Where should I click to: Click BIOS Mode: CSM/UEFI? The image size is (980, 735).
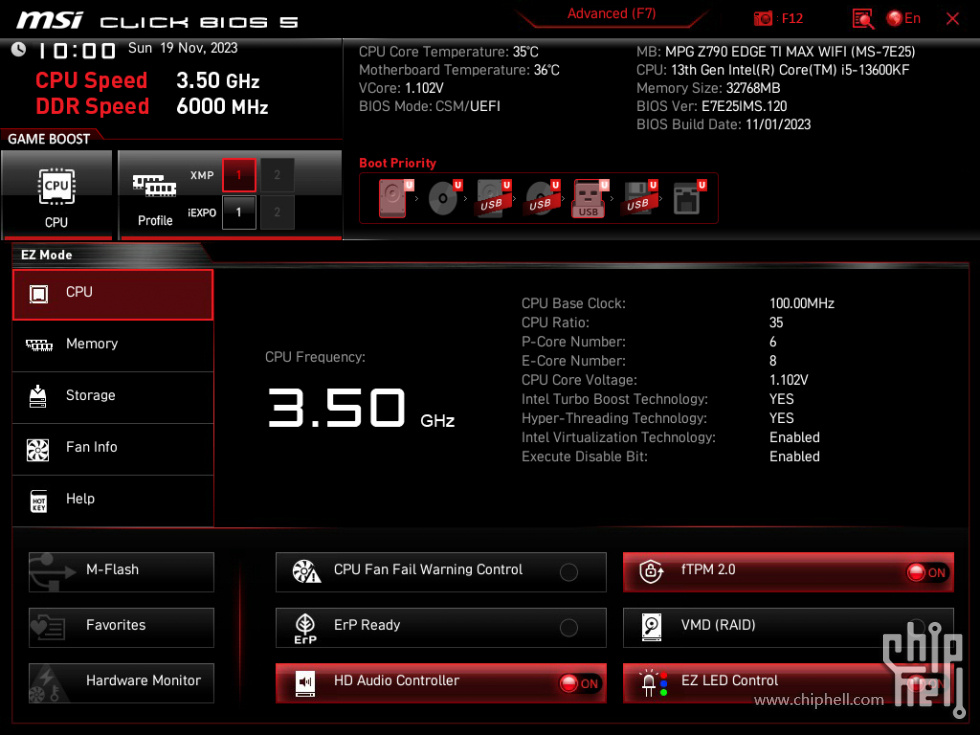(429, 106)
